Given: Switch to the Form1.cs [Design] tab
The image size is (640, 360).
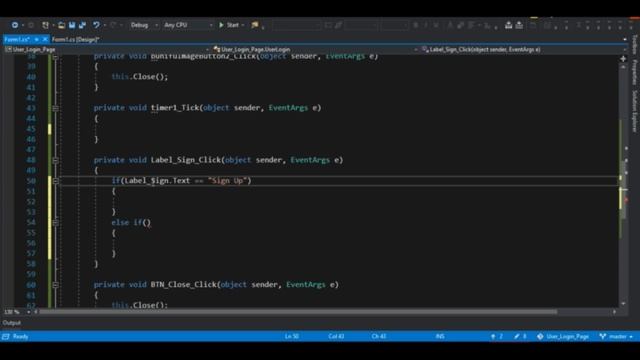Looking at the screenshot, I should (76, 40).
